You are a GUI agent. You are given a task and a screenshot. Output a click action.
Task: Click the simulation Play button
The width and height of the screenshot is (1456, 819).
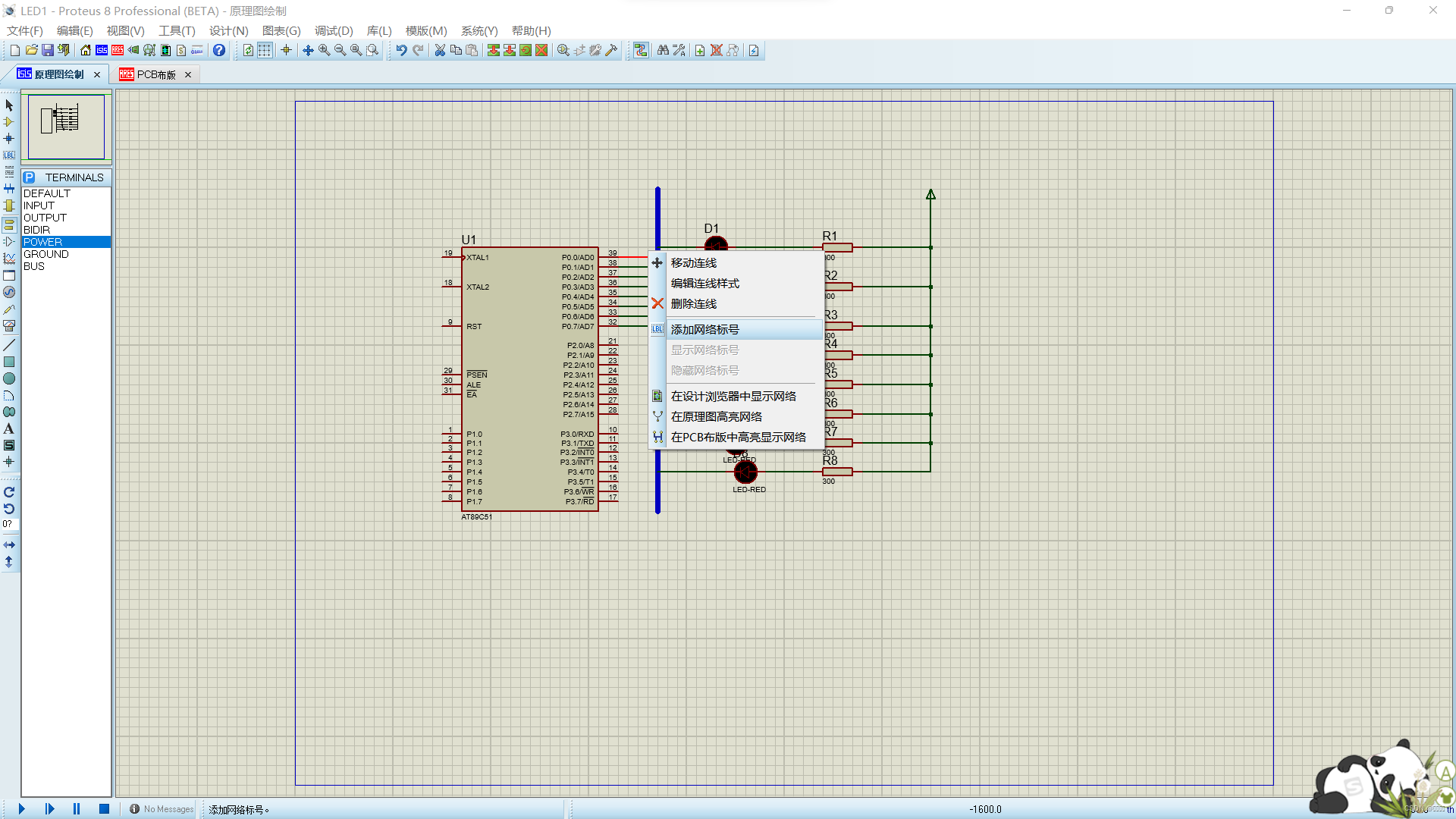click(x=21, y=809)
